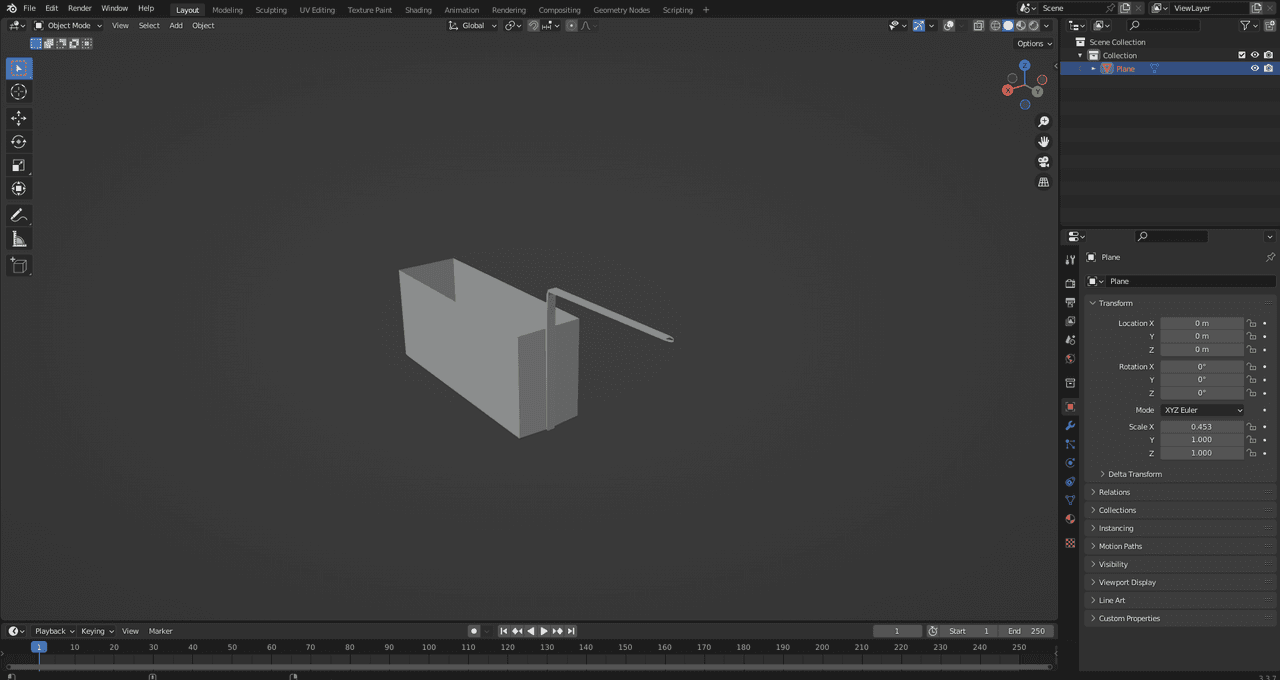Click the Options button in viewport
This screenshot has width=1280, height=680.
[1034, 43]
